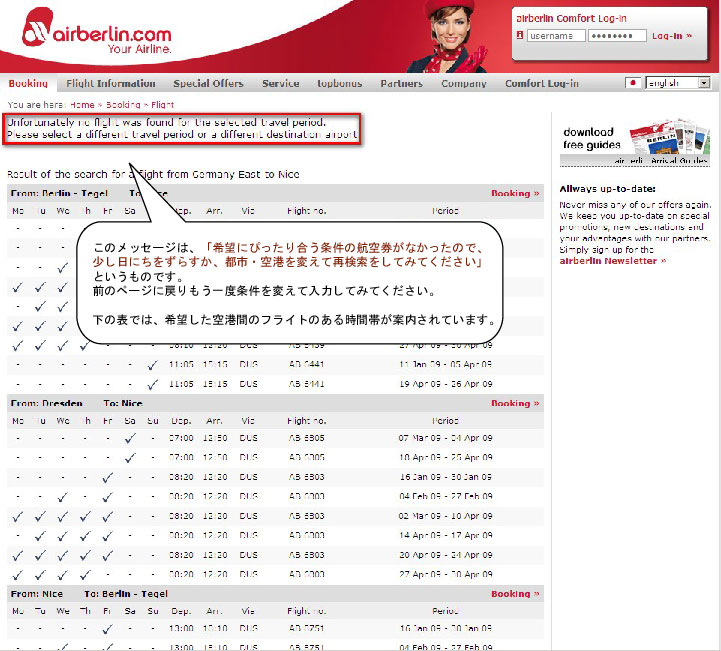Click the Home breadcrumb link
The height and width of the screenshot is (651, 721).
point(82,104)
